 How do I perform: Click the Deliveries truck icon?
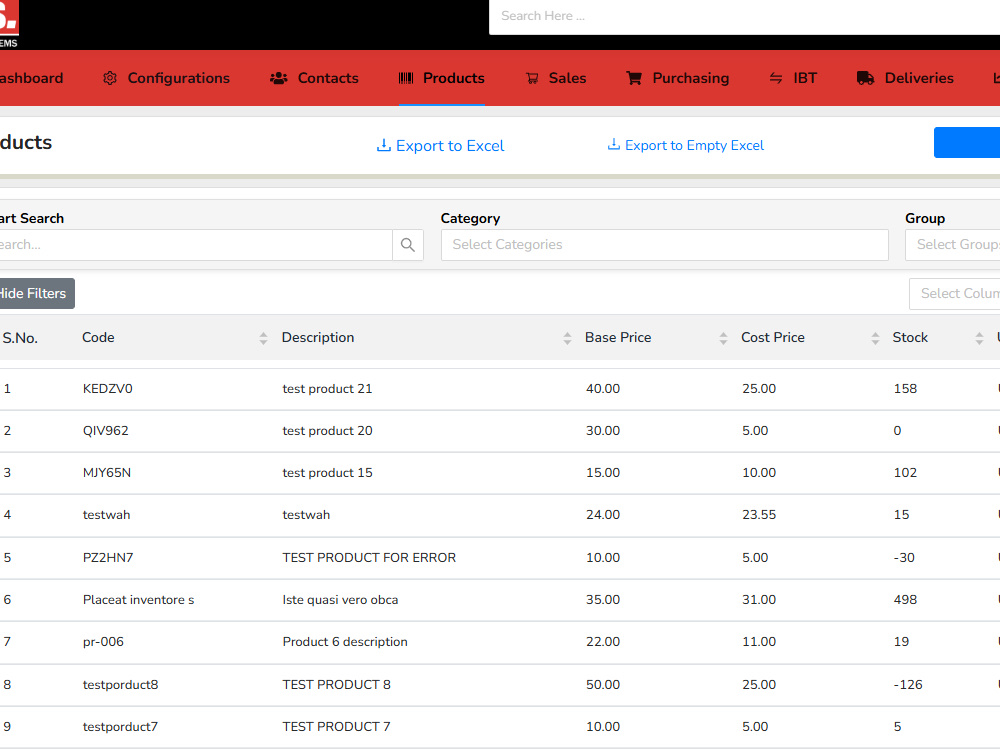[x=865, y=78]
